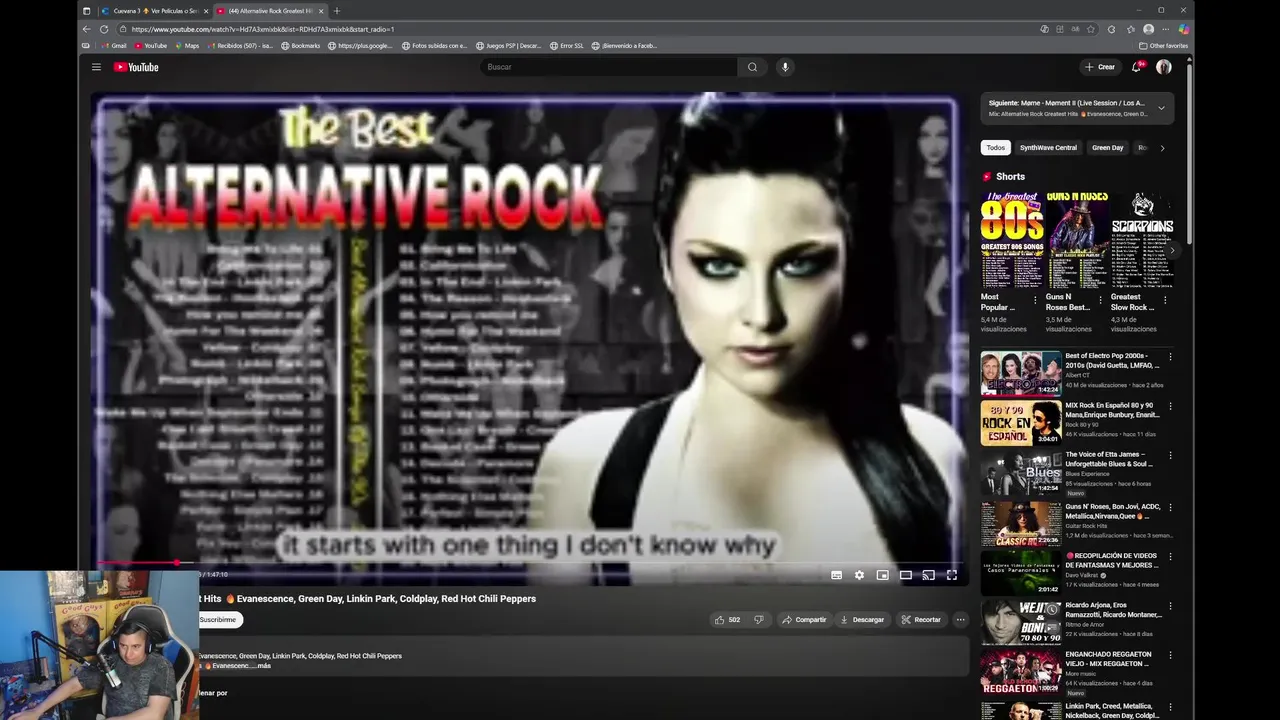Open a new browser tab
Screen dimensions: 1280x720
point(336,11)
